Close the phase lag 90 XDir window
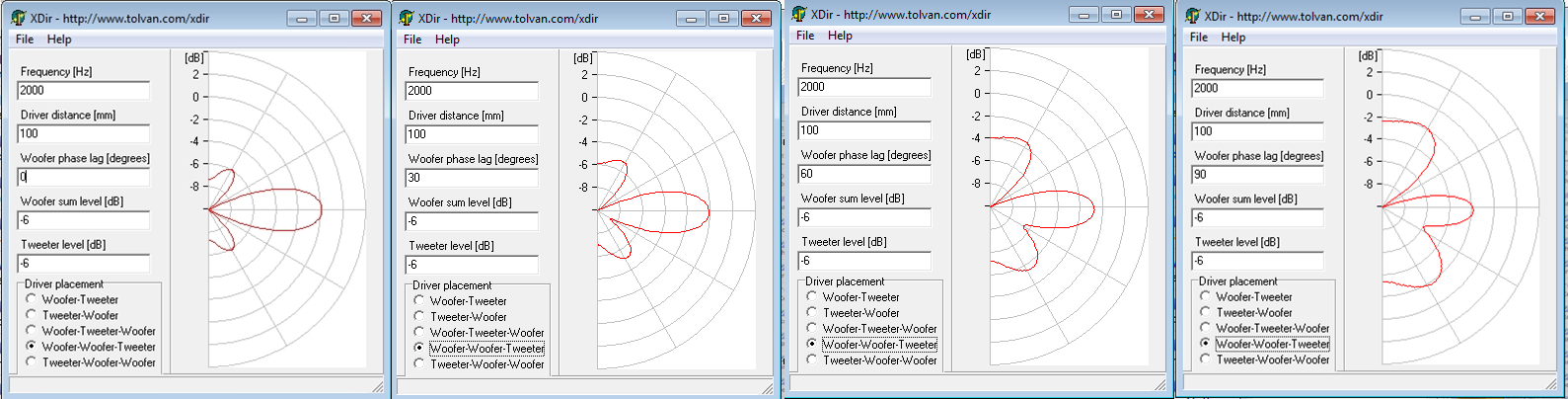The width and height of the screenshot is (1568, 399). (1540, 17)
